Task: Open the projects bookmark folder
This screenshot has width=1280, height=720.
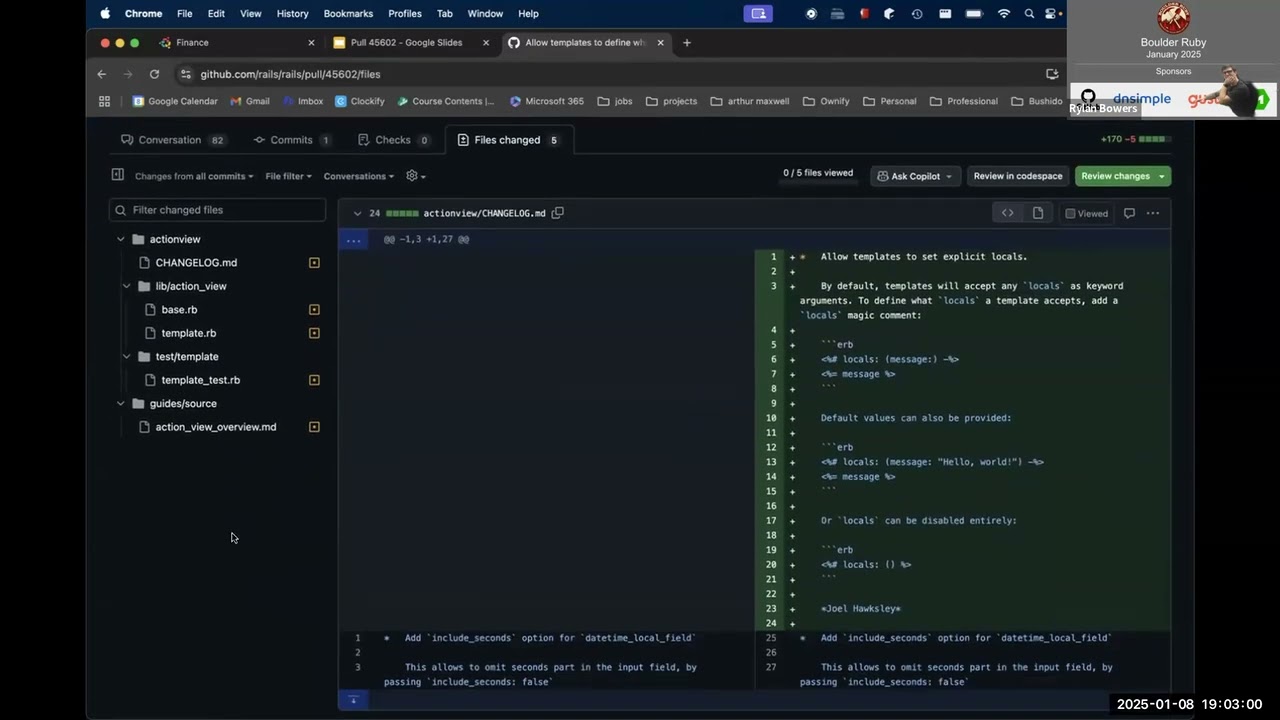Action: [672, 101]
